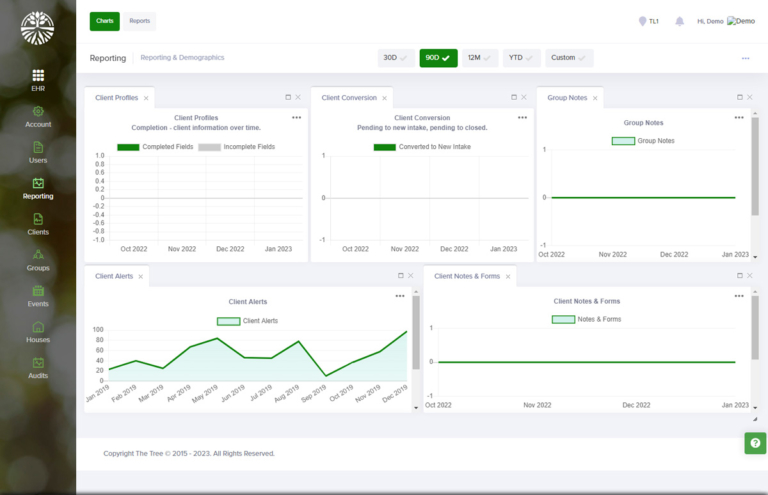Open the Account section icon
The height and width of the screenshot is (495, 768).
coord(38,112)
